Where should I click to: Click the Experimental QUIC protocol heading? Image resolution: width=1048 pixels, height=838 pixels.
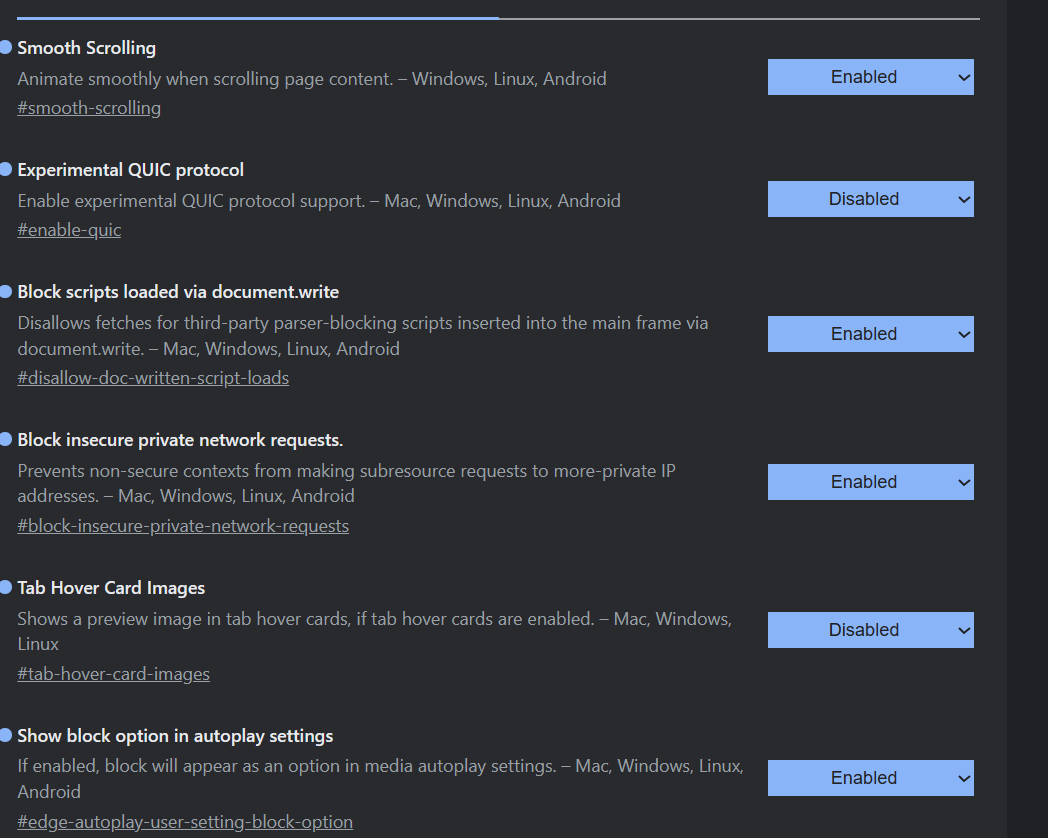coord(130,170)
